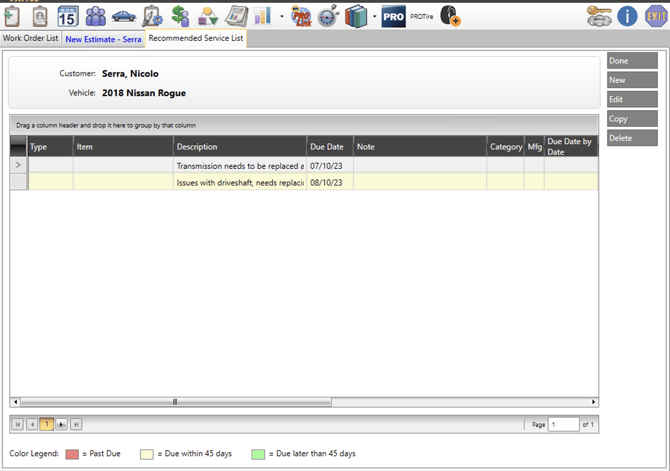This screenshot has width=670, height=471.
Task: Click the stopwatch timer icon
Action: point(328,16)
